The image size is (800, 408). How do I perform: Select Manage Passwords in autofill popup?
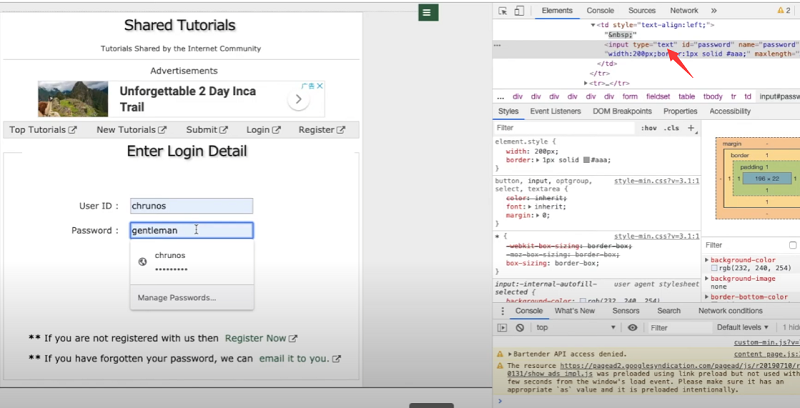coord(176,298)
